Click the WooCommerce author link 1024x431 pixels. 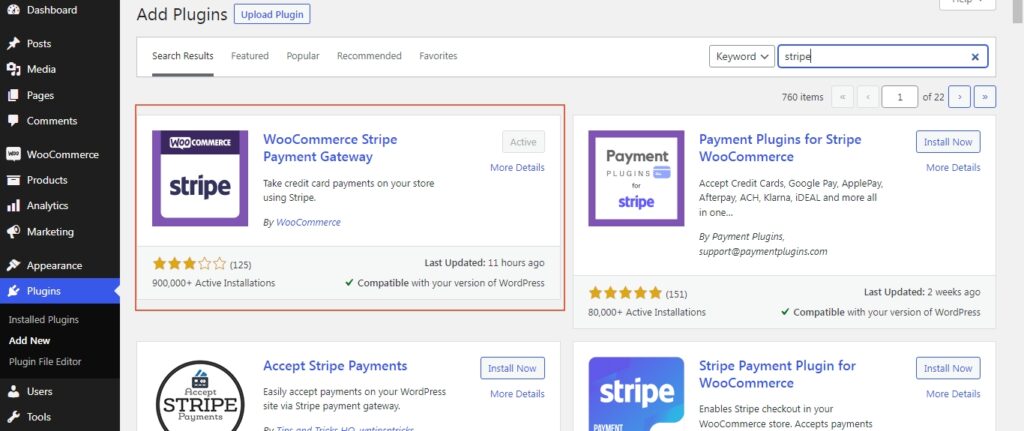point(308,223)
